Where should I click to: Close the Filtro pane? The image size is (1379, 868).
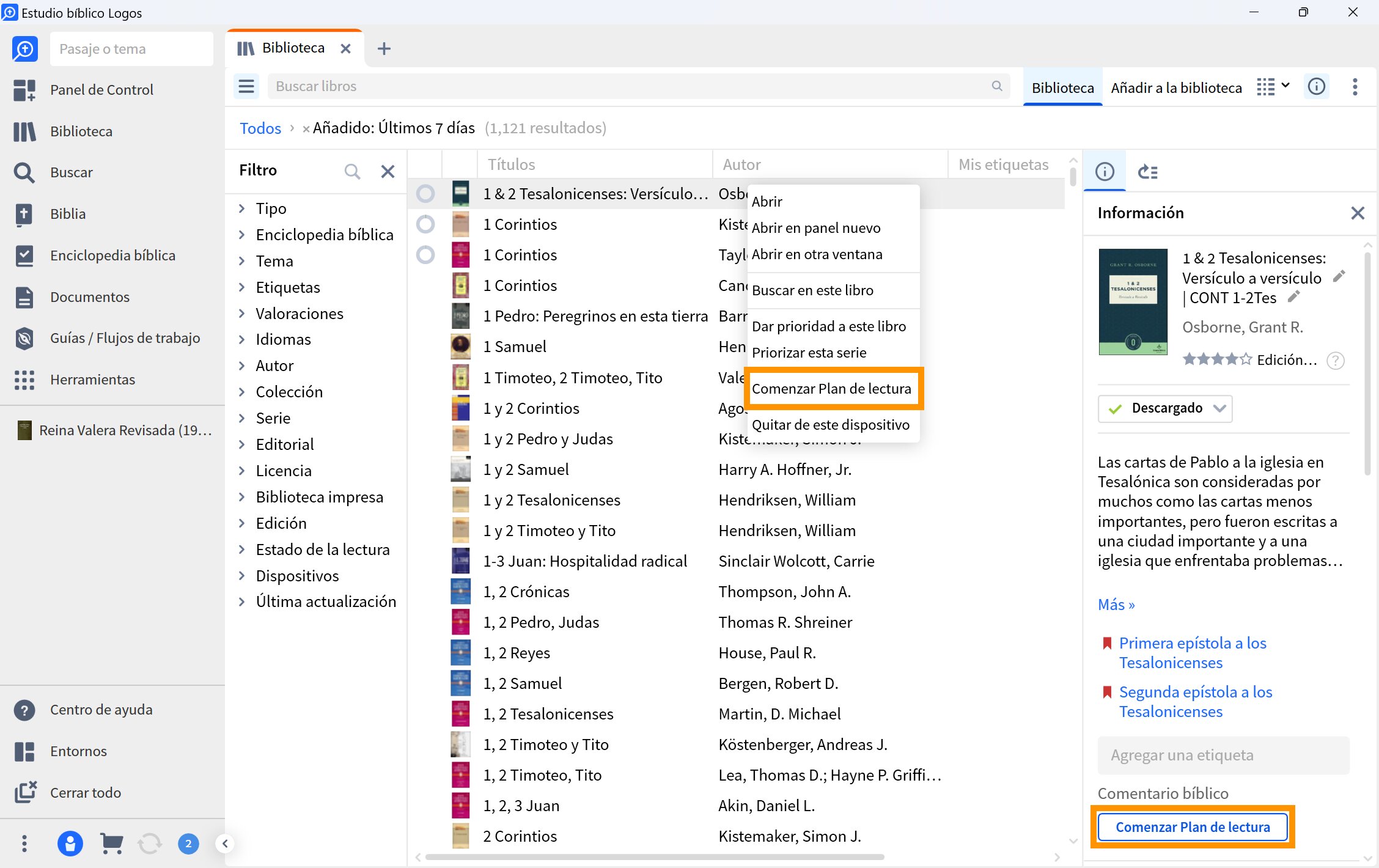coord(388,171)
